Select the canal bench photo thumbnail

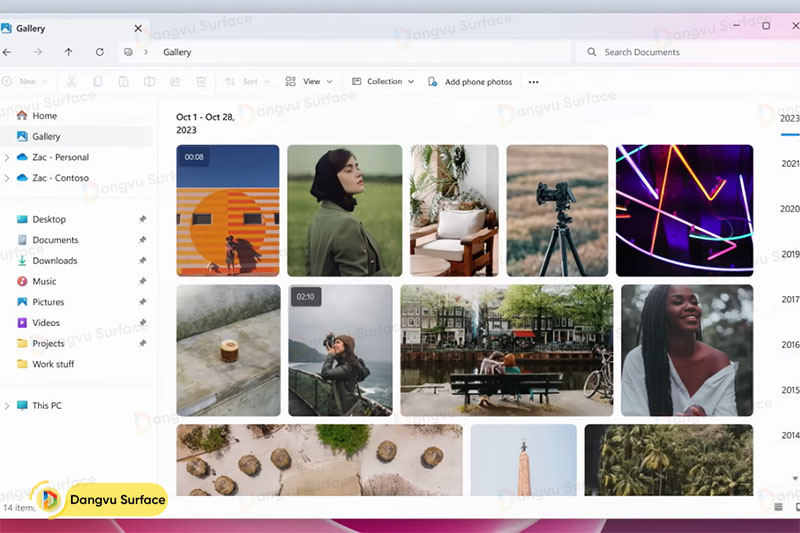[x=507, y=350]
